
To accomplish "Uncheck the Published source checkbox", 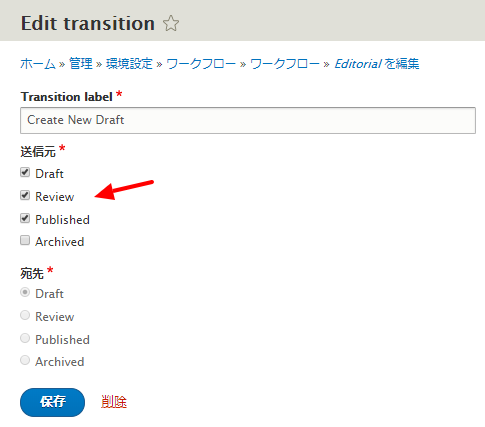I will (25, 218).
